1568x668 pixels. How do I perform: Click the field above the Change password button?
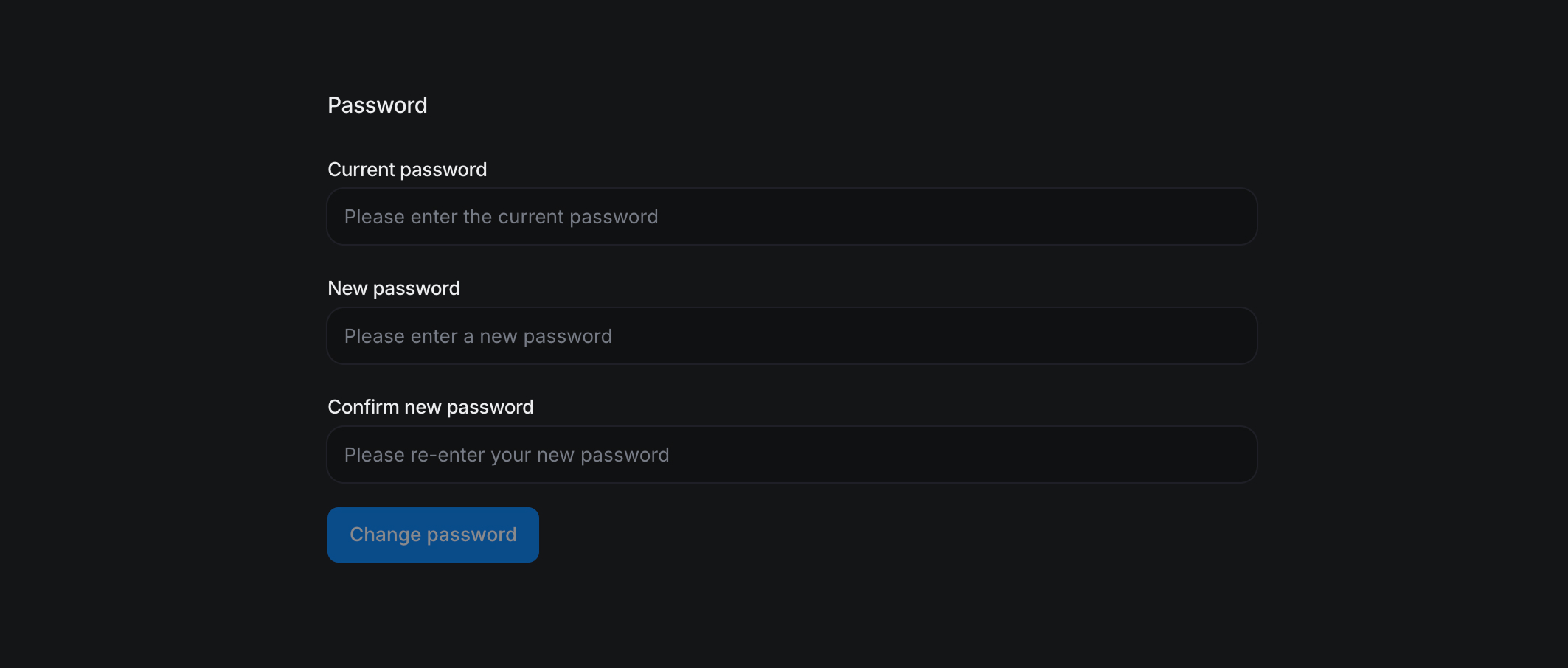tap(792, 455)
